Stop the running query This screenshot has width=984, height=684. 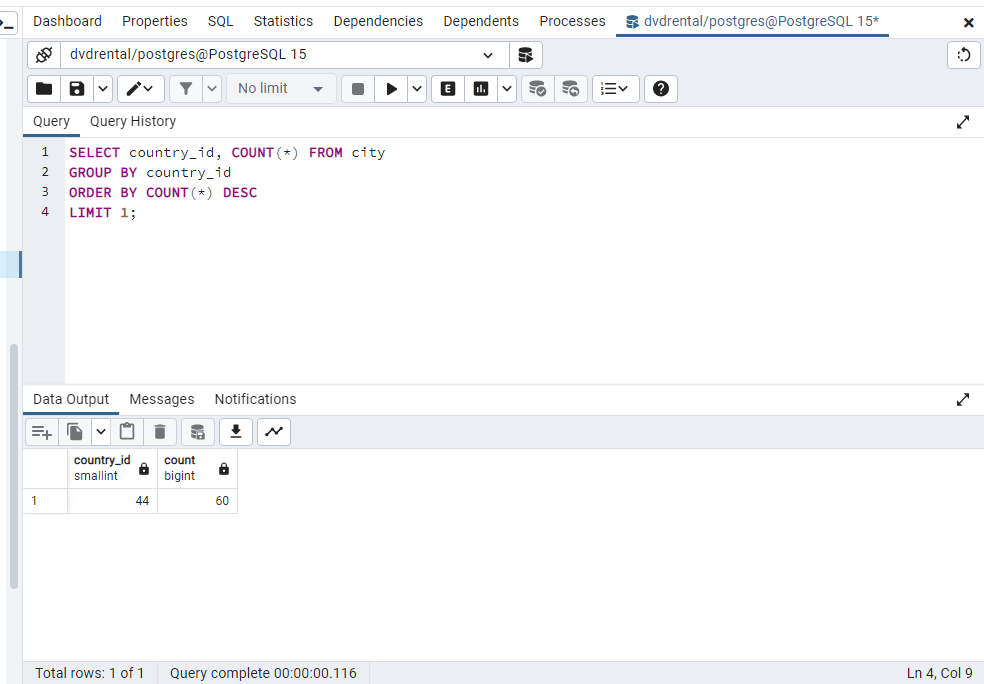pos(357,88)
